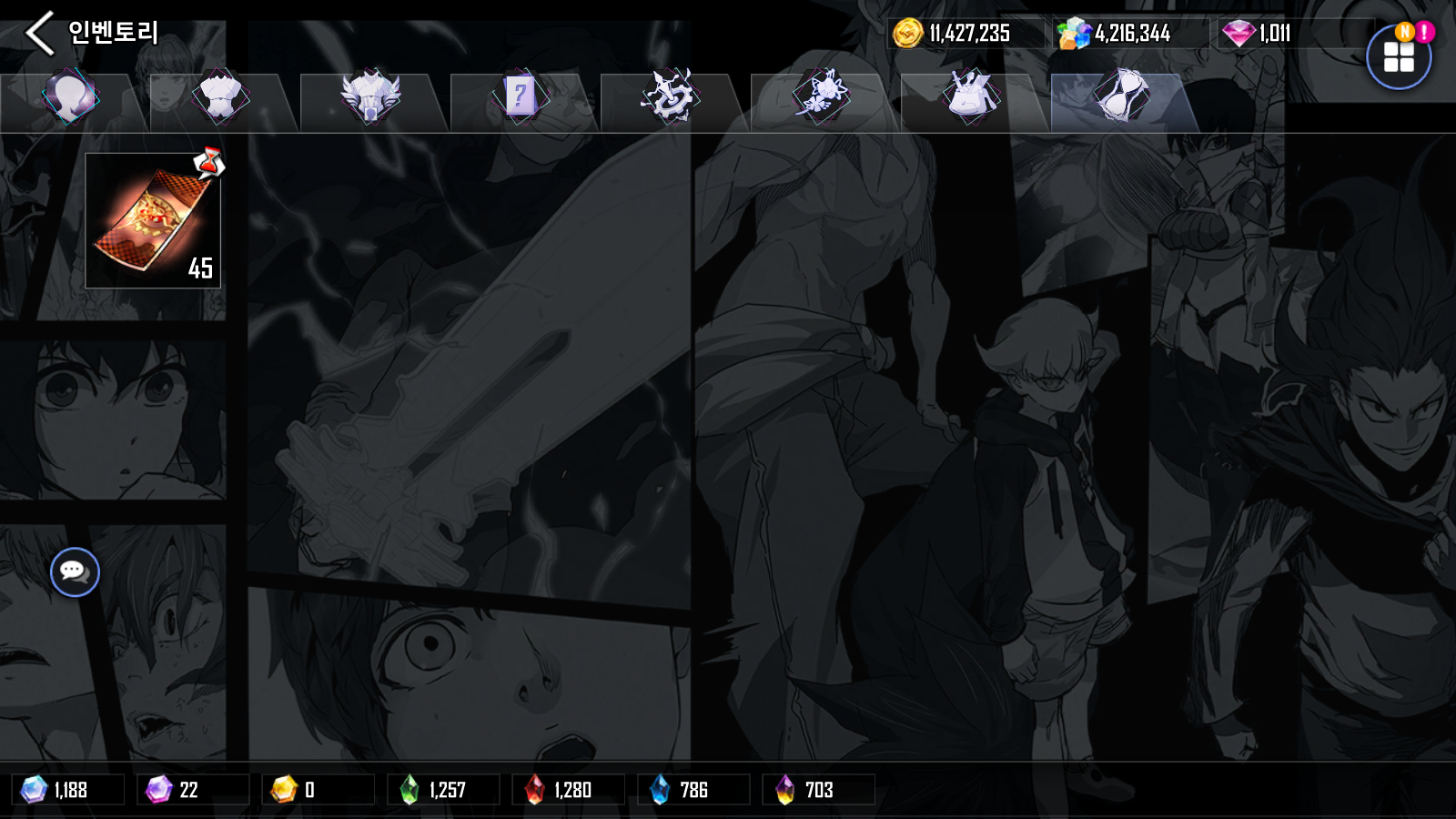Viewport: 1456px width, 819px height.
Task: Open the chat speech bubble button
Action: tap(75, 572)
